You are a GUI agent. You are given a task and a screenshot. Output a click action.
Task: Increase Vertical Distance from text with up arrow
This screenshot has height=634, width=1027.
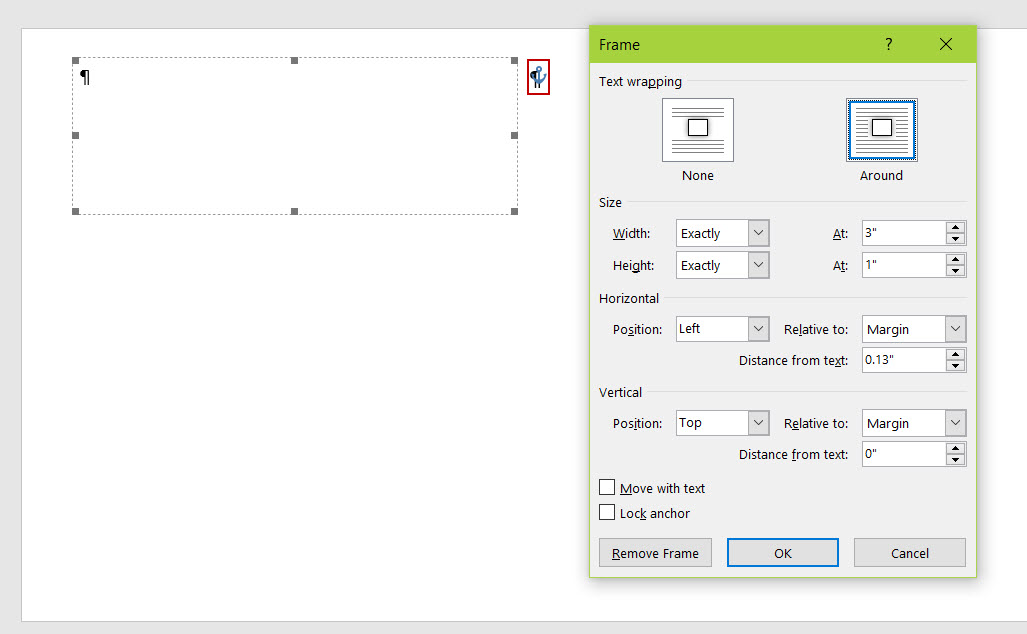click(956, 448)
